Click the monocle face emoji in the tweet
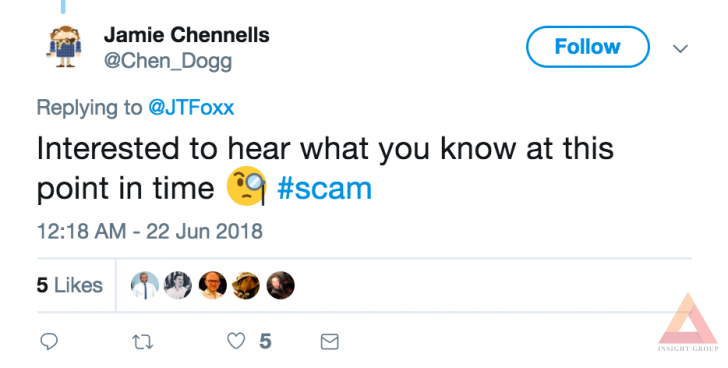728x368 pixels. coord(247,186)
